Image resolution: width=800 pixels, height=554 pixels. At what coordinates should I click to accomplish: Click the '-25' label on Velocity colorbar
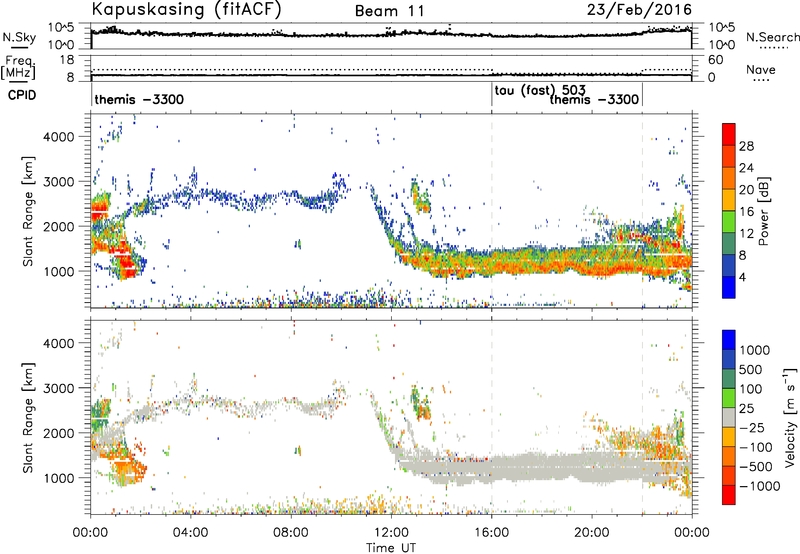(754, 427)
